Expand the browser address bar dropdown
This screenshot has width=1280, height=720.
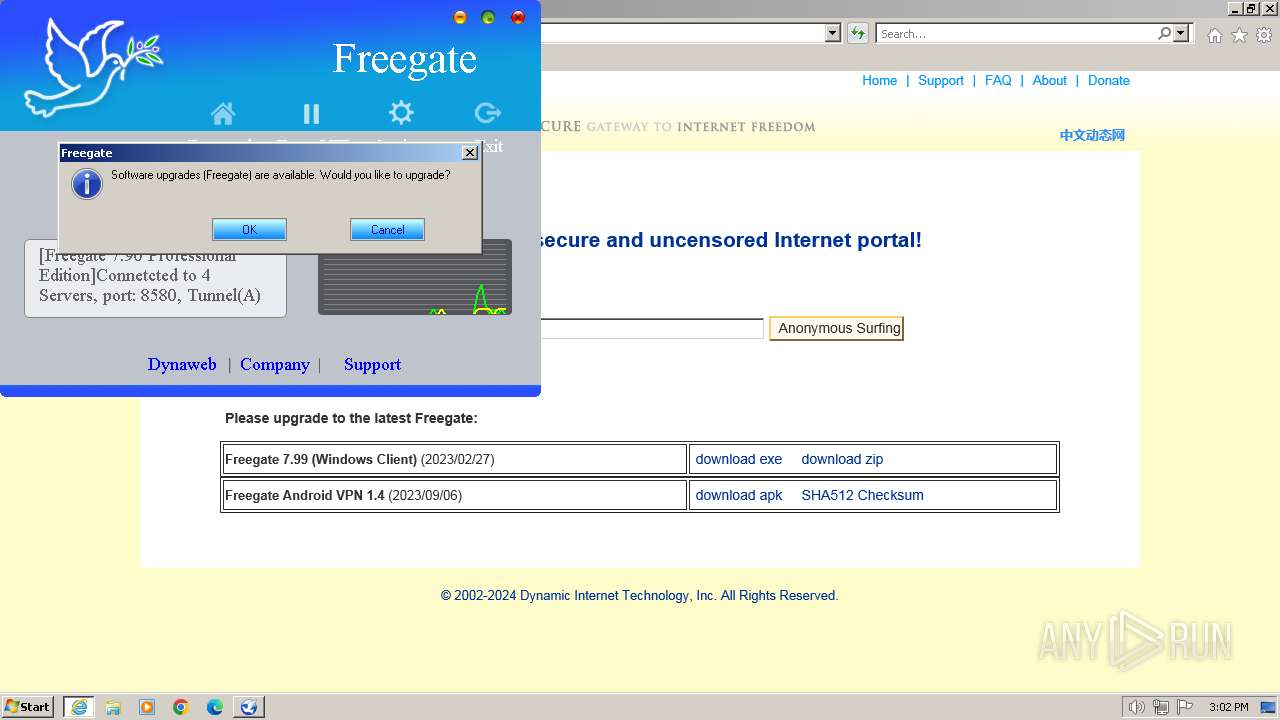(832, 33)
